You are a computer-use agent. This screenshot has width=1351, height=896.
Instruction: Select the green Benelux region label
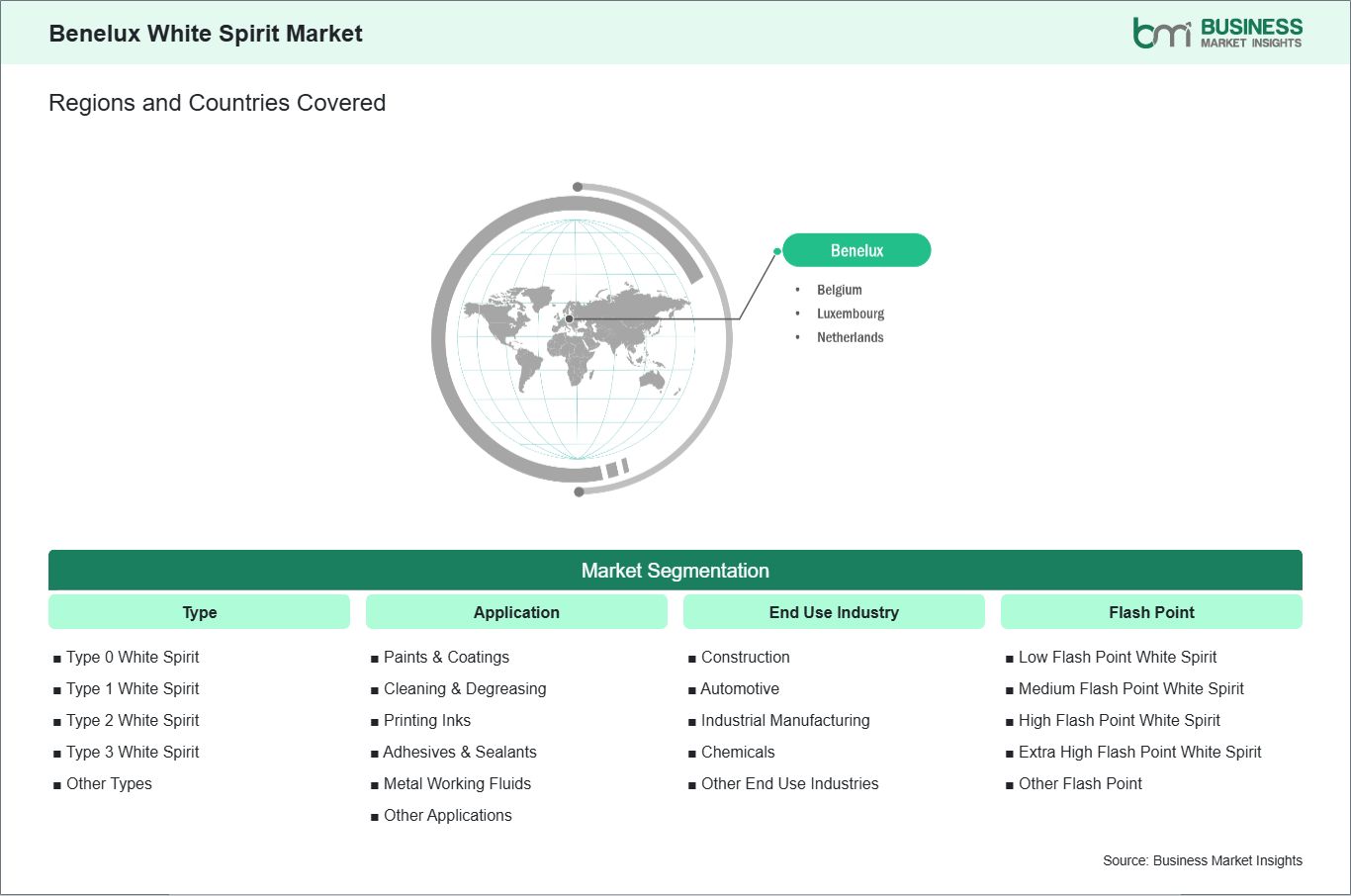pos(856,250)
